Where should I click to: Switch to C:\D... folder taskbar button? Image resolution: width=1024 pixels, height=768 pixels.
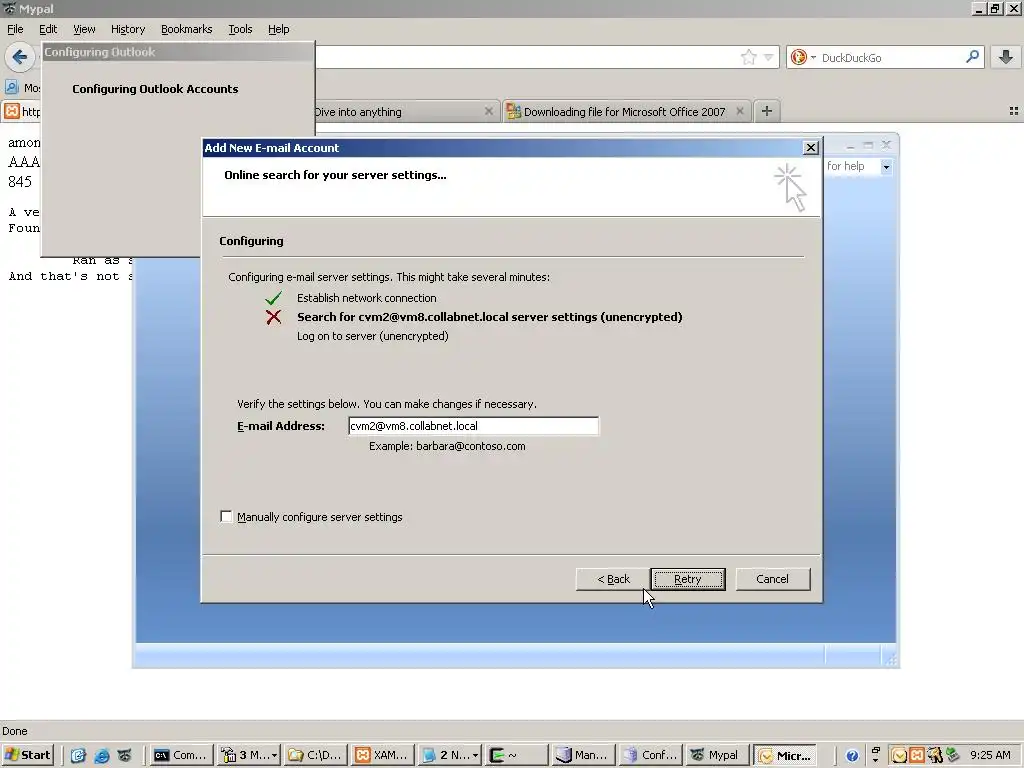[315, 755]
